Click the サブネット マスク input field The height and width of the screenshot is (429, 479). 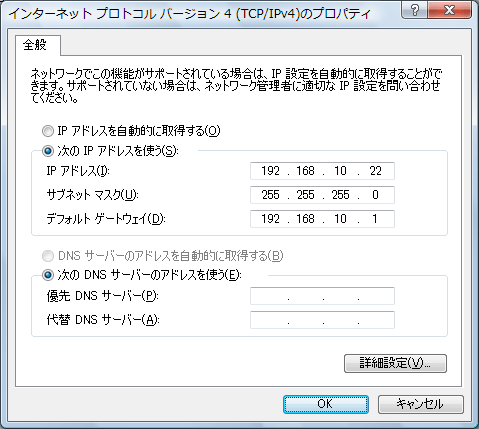click(322, 195)
